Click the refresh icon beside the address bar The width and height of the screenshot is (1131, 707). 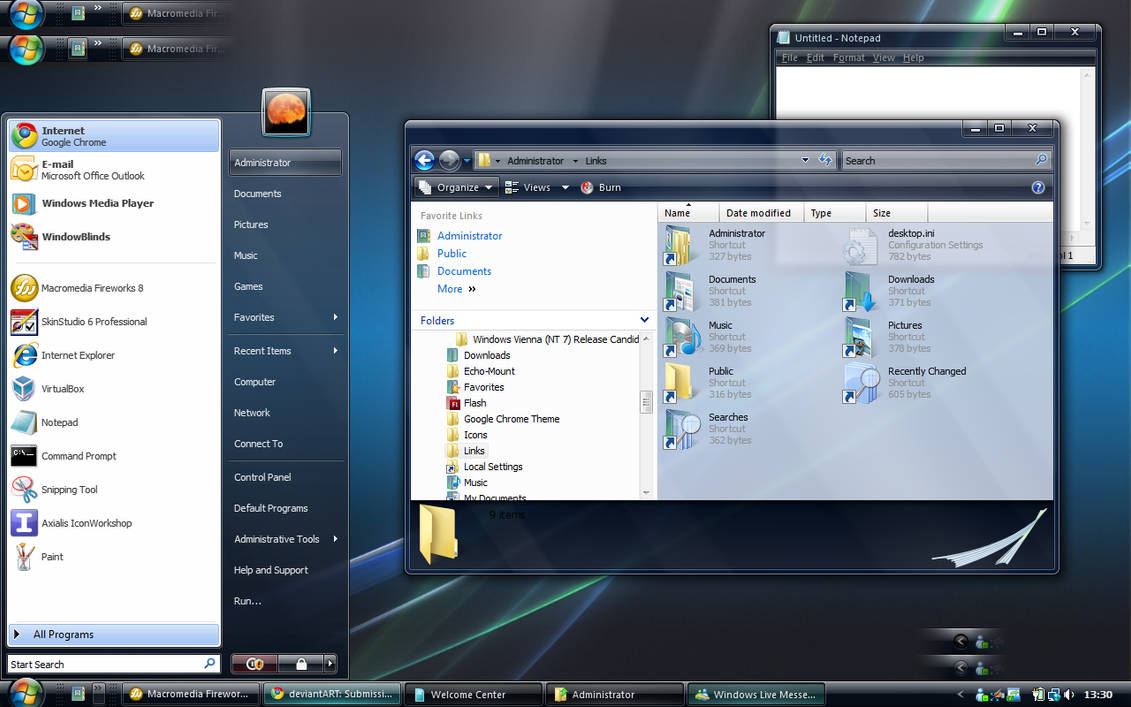[x=826, y=160]
